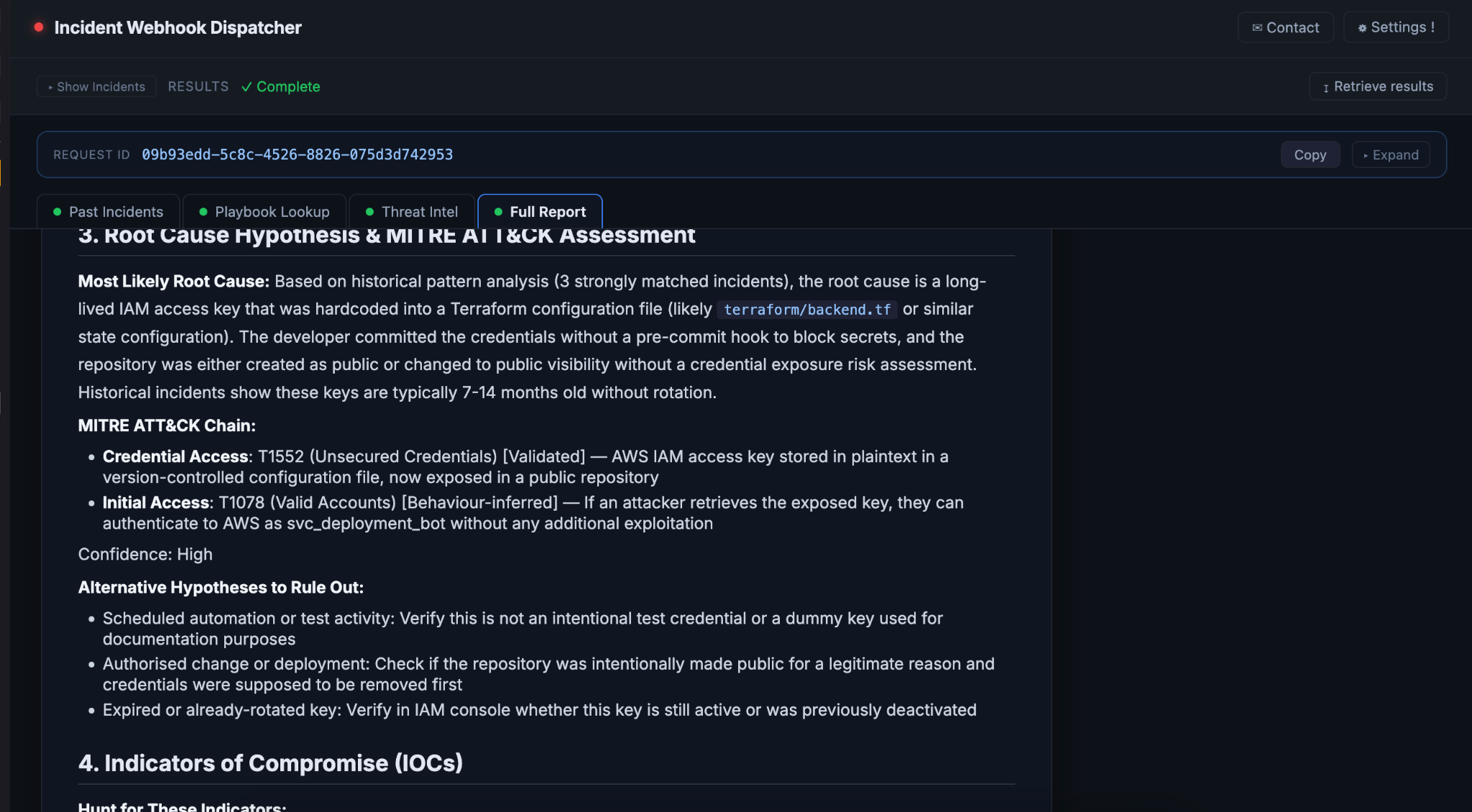The height and width of the screenshot is (812, 1472).
Task: Select the Full Report tab
Action: [x=540, y=212]
